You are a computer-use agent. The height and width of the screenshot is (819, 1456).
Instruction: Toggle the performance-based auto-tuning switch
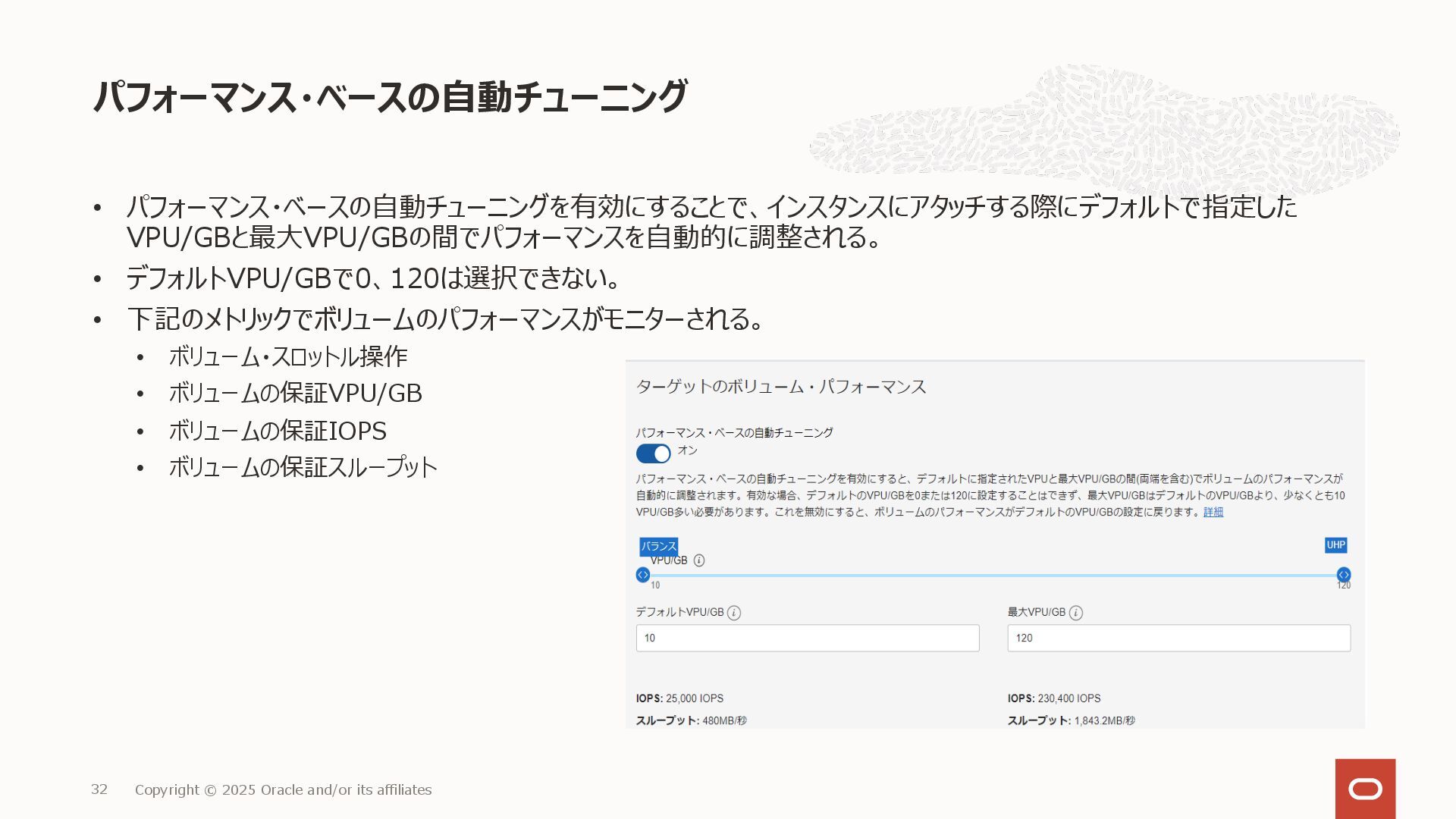point(653,453)
